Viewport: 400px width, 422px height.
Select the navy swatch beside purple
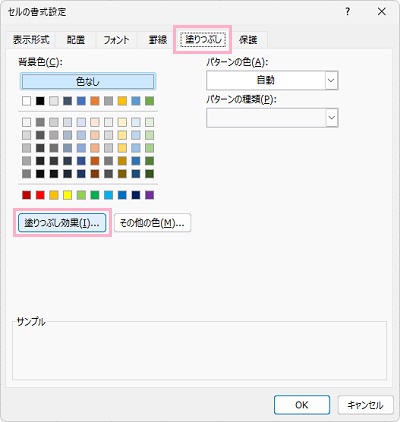click(x=136, y=195)
